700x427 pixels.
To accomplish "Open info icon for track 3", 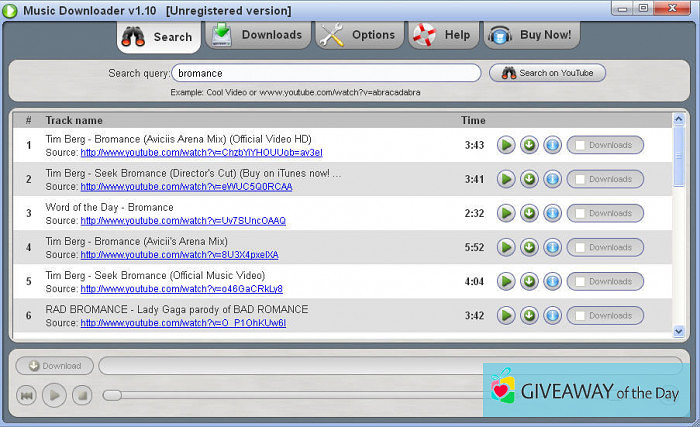I will coord(552,213).
